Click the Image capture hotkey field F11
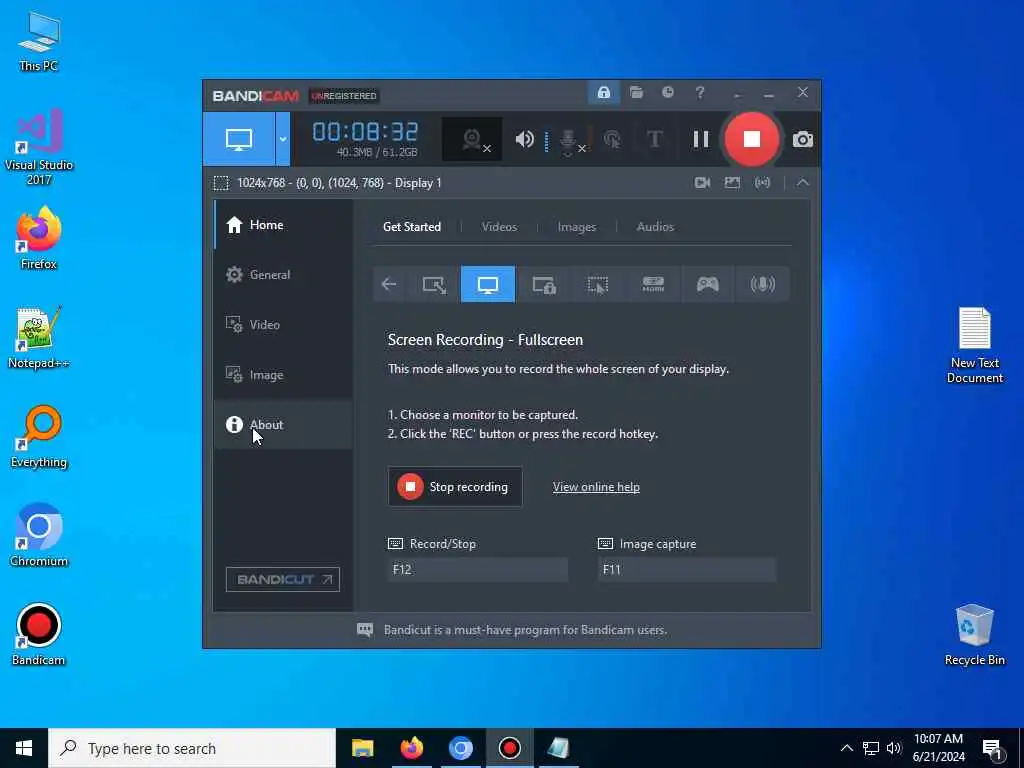Screen dimensions: 1024x768 tap(687, 569)
